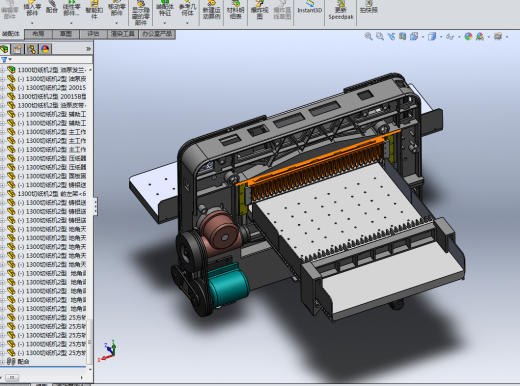Open the dropdown arrow under 参考几何体

tap(187, 23)
